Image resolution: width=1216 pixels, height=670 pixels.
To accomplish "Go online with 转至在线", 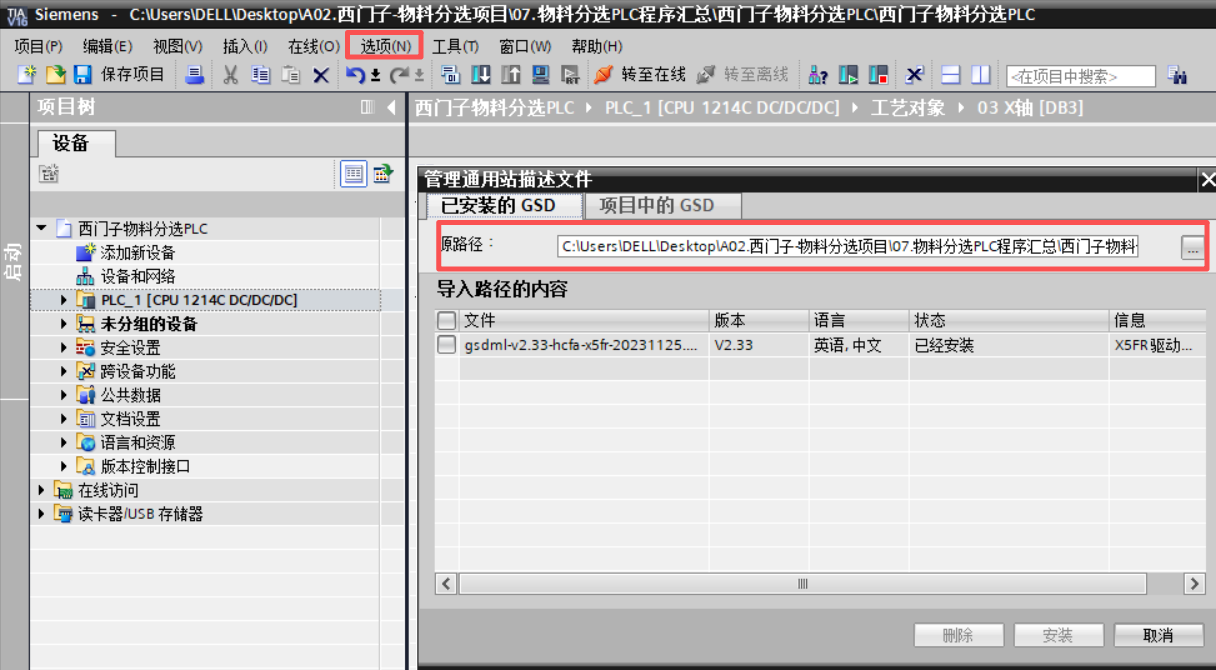I will click(640, 75).
